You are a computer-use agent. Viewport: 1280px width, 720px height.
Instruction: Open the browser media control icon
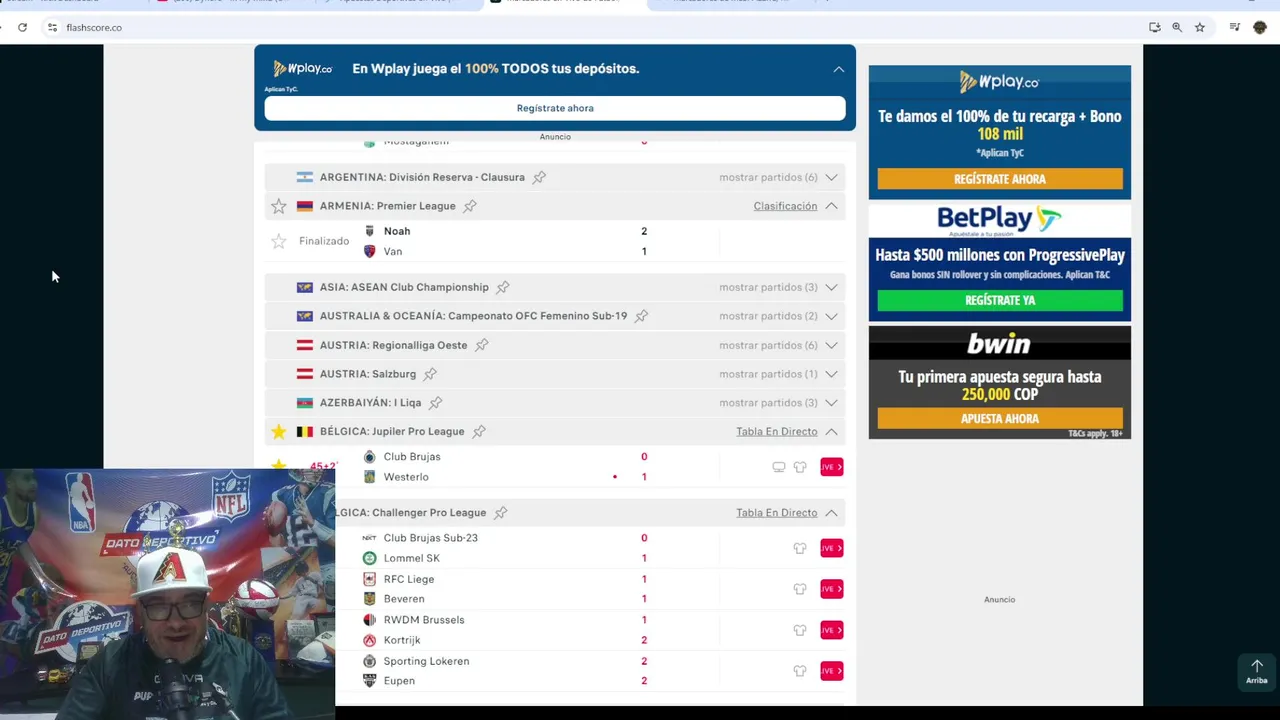point(1235,27)
